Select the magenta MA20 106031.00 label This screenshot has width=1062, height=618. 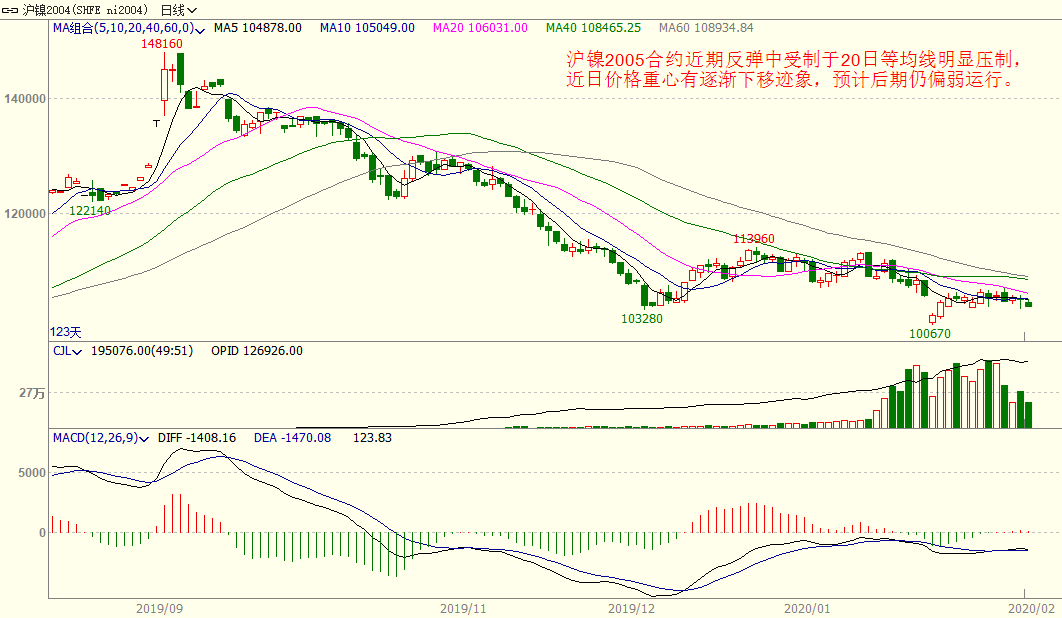click(480, 28)
